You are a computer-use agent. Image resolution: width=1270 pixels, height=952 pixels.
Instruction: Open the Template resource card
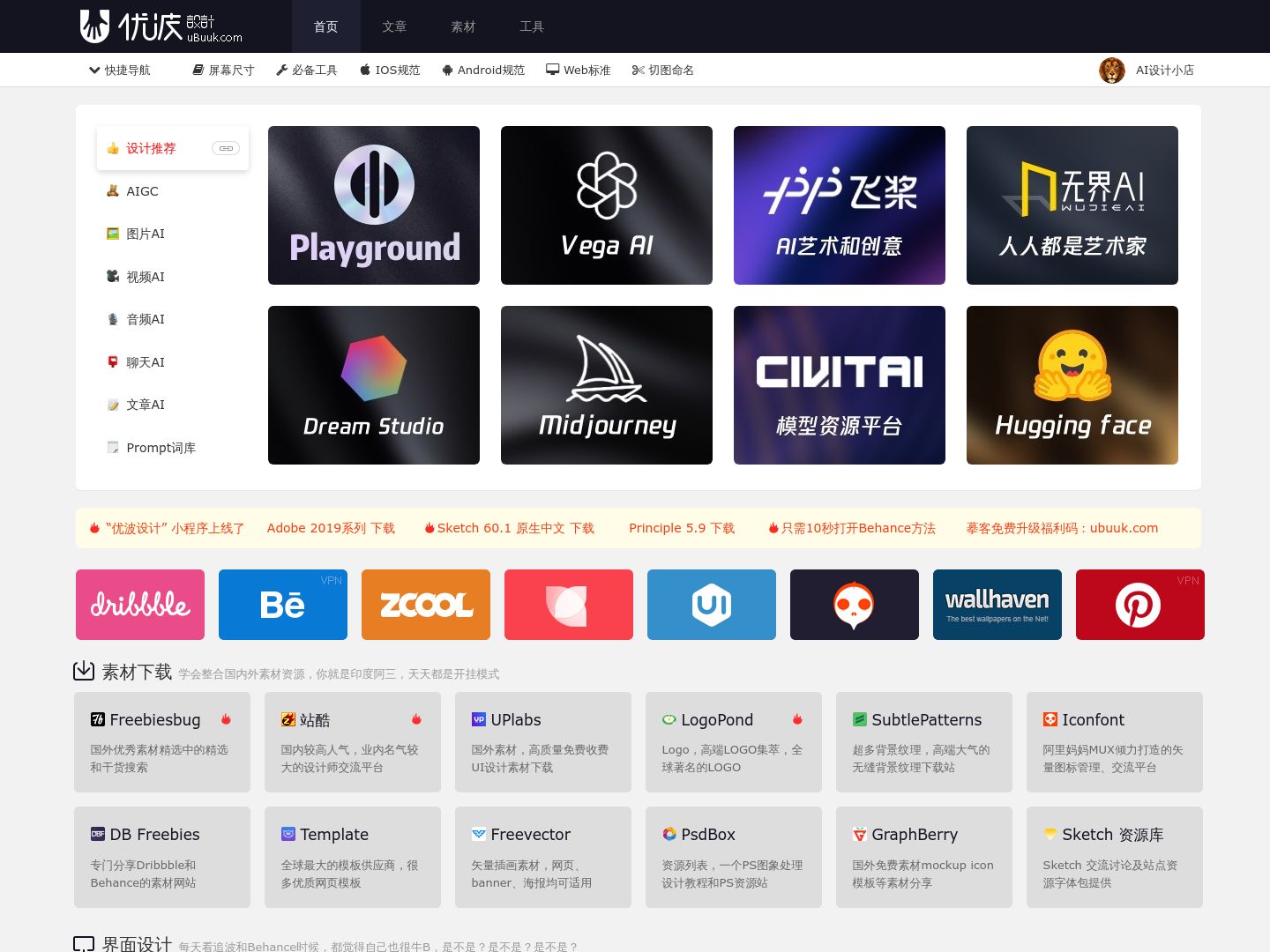click(x=353, y=857)
